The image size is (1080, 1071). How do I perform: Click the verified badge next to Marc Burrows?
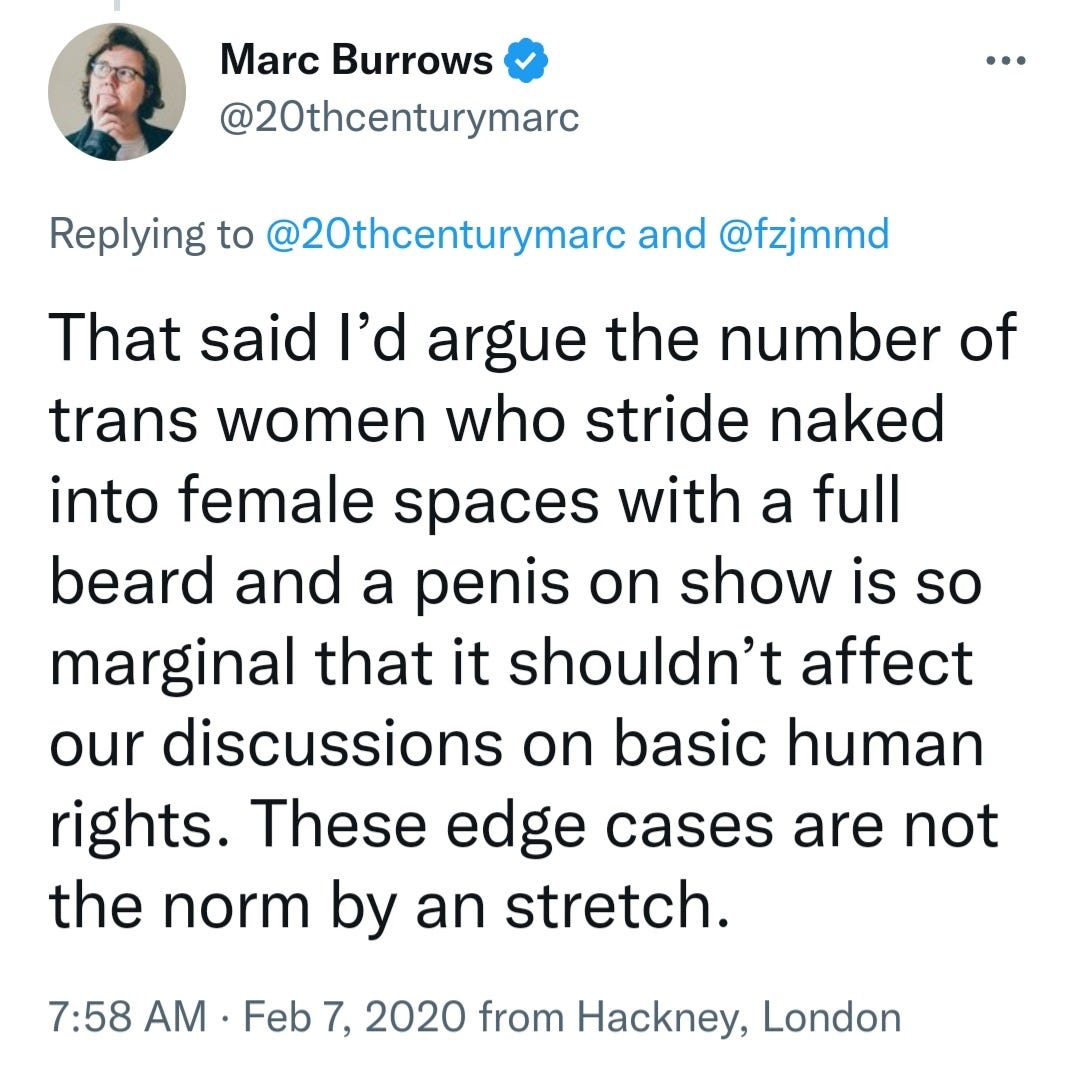click(x=527, y=60)
